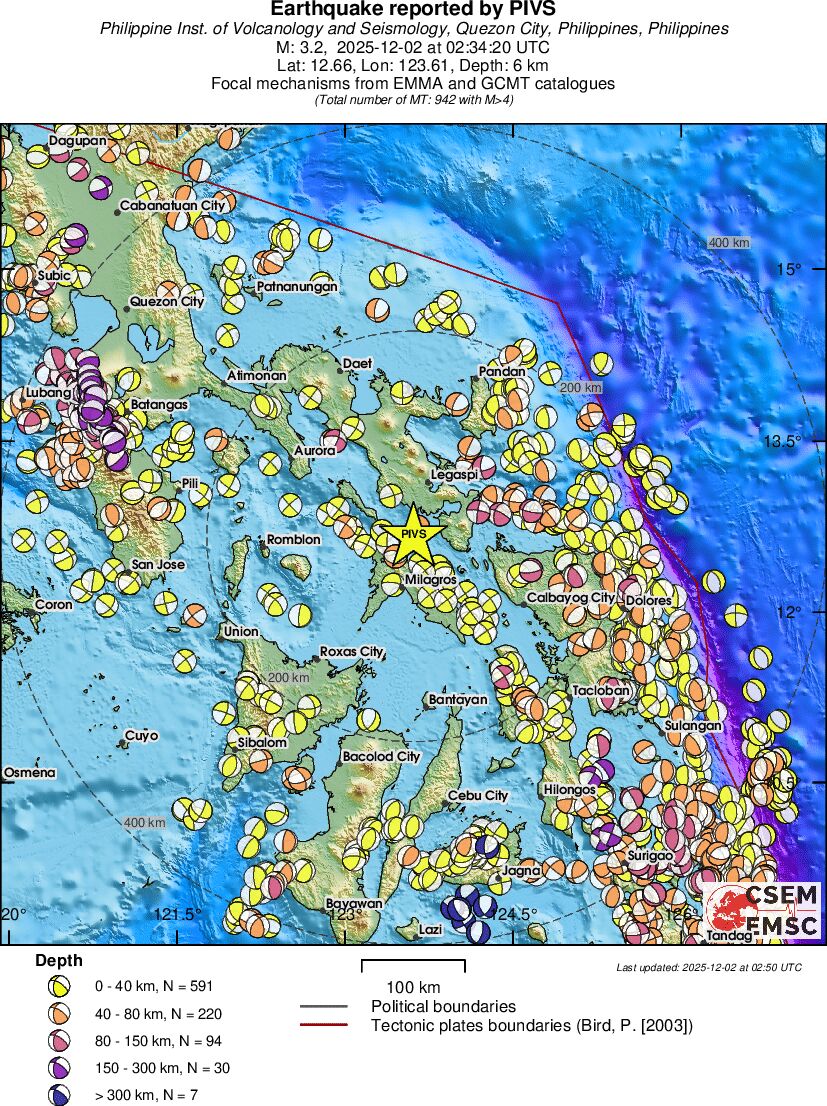Click the Earthquake reported by PIVS title
827x1106 pixels.
click(x=413, y=10)
